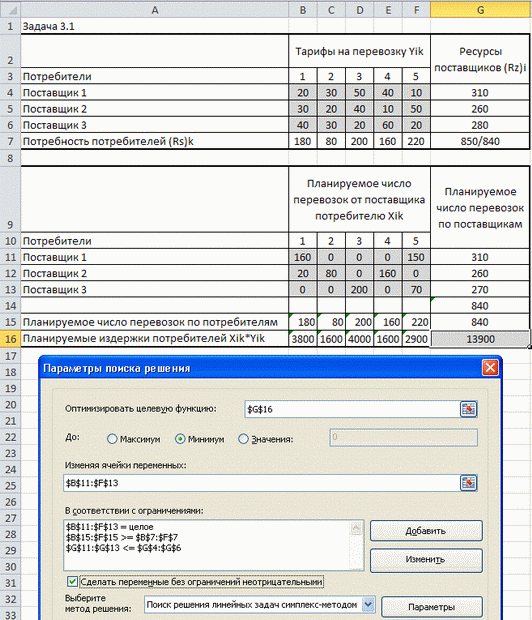Click Планируемое число перевозок по поставщикам header
532x620 pixels.
(x=480, y=208)
